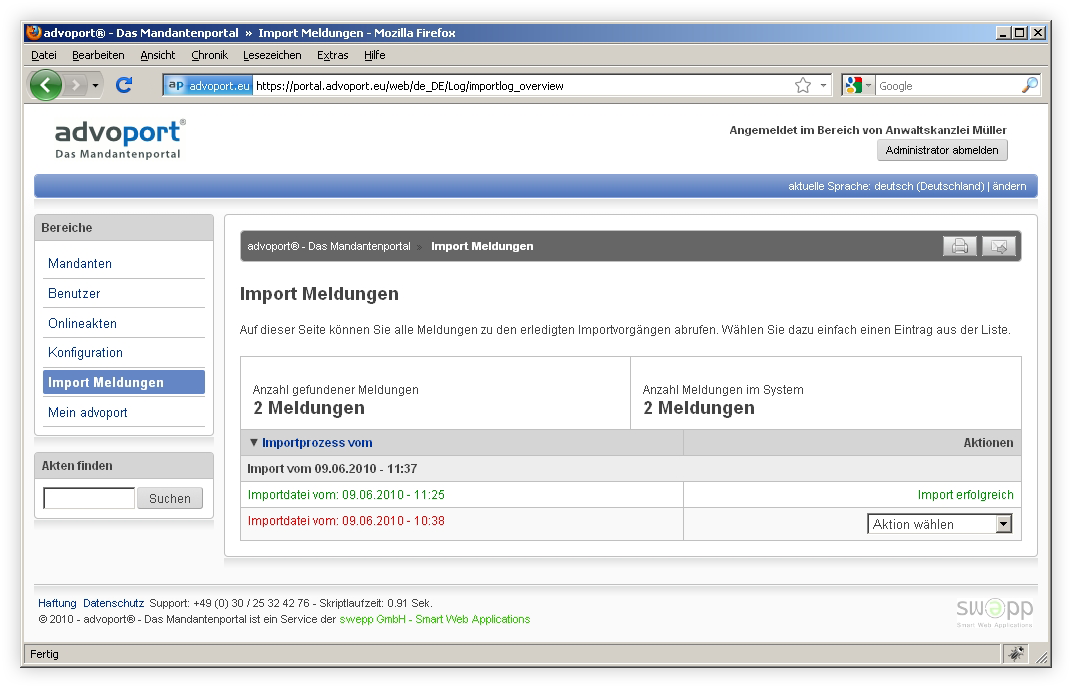Image resolution: width=1072 pixels, height=688 pixels.
Task: Reload the page with refresh icon
Action: coord(124,85)
